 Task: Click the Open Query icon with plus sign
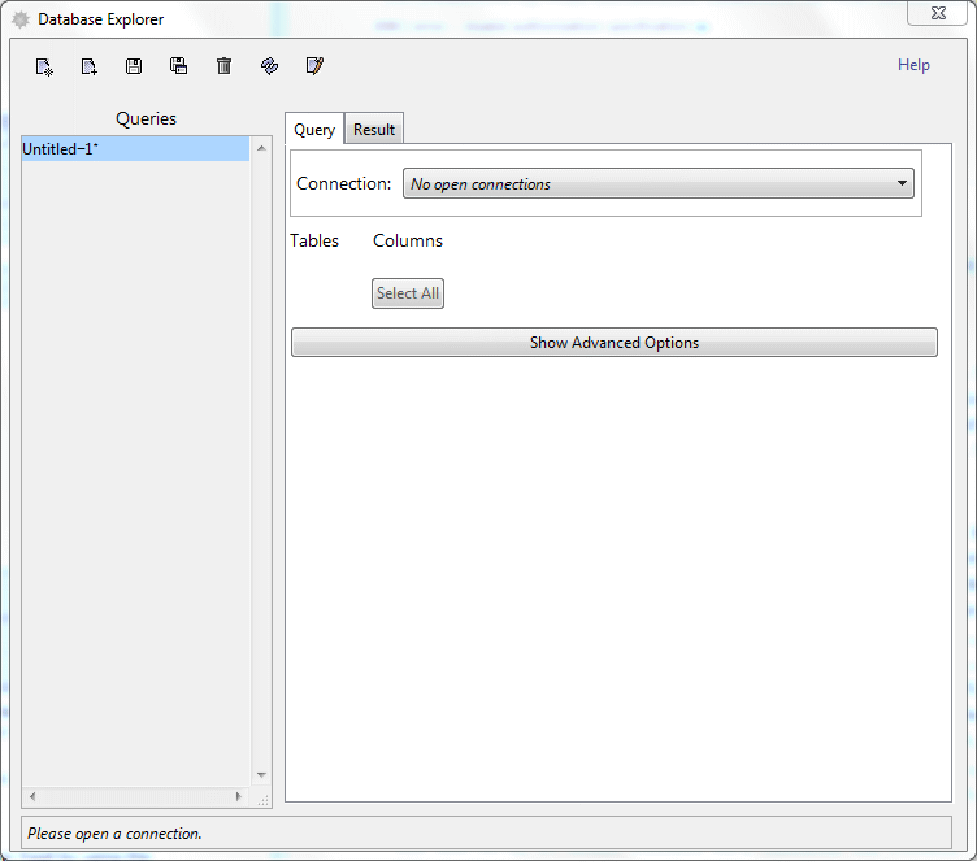[x=89, y=67]
